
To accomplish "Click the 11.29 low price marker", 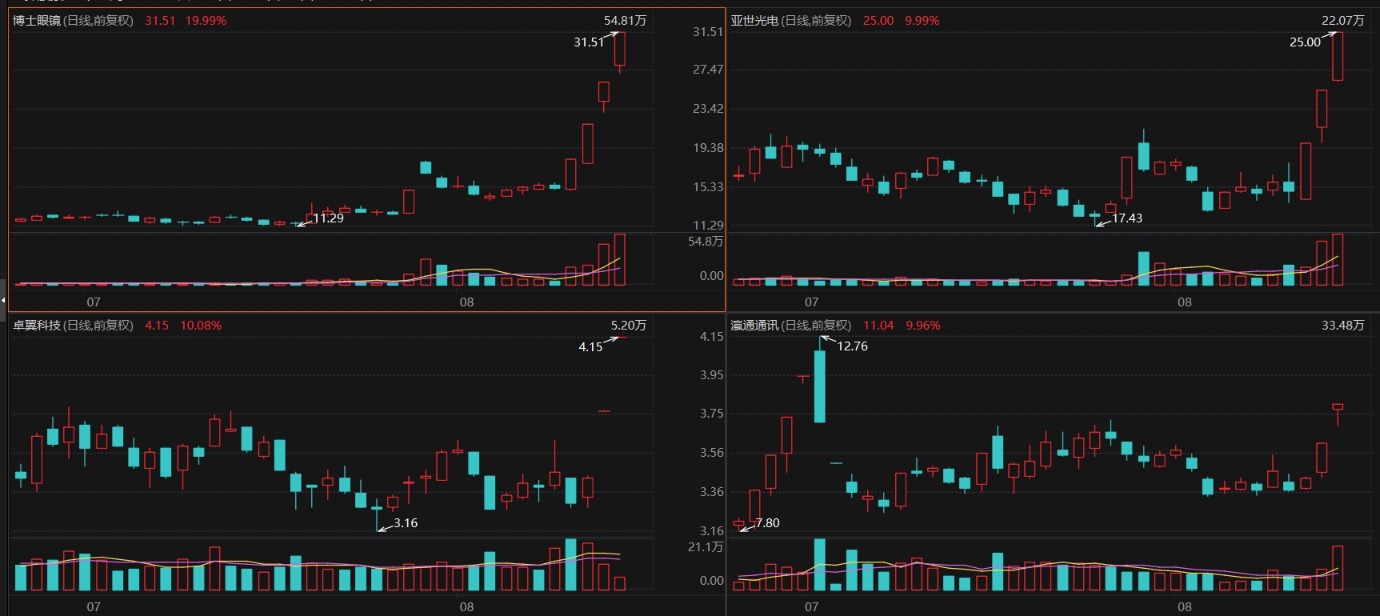I will [x=329, y=218].
